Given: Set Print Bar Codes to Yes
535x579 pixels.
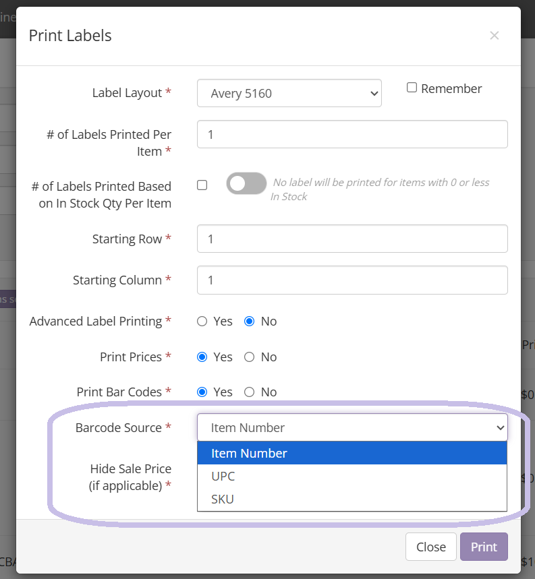Looking at the screenshot, I should [x=202, y=392].
